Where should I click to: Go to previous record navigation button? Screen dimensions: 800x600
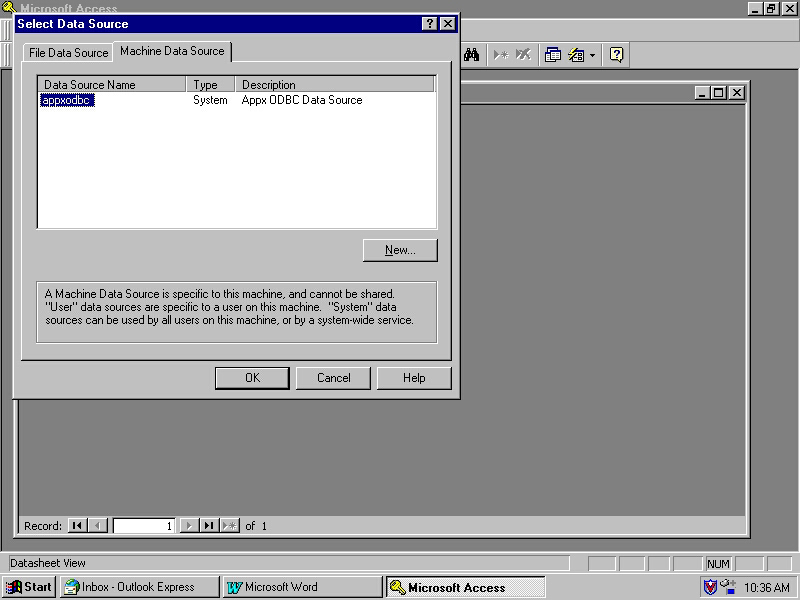tap(98, 526)
